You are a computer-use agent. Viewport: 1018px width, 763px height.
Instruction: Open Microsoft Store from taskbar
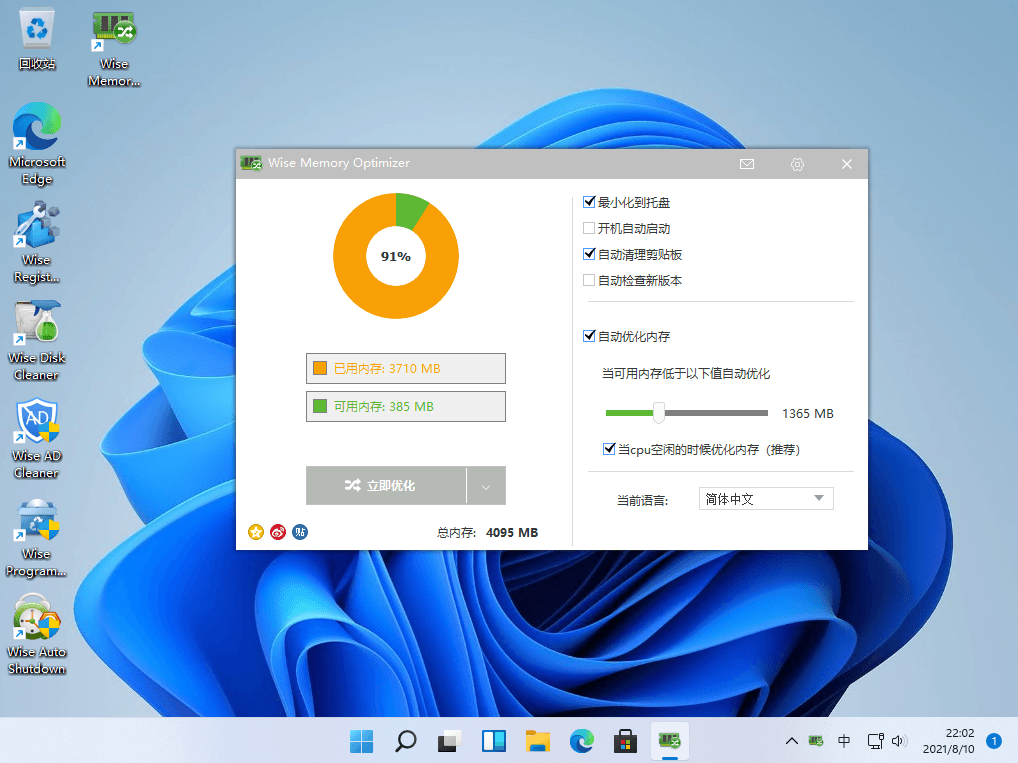[625, 741]
